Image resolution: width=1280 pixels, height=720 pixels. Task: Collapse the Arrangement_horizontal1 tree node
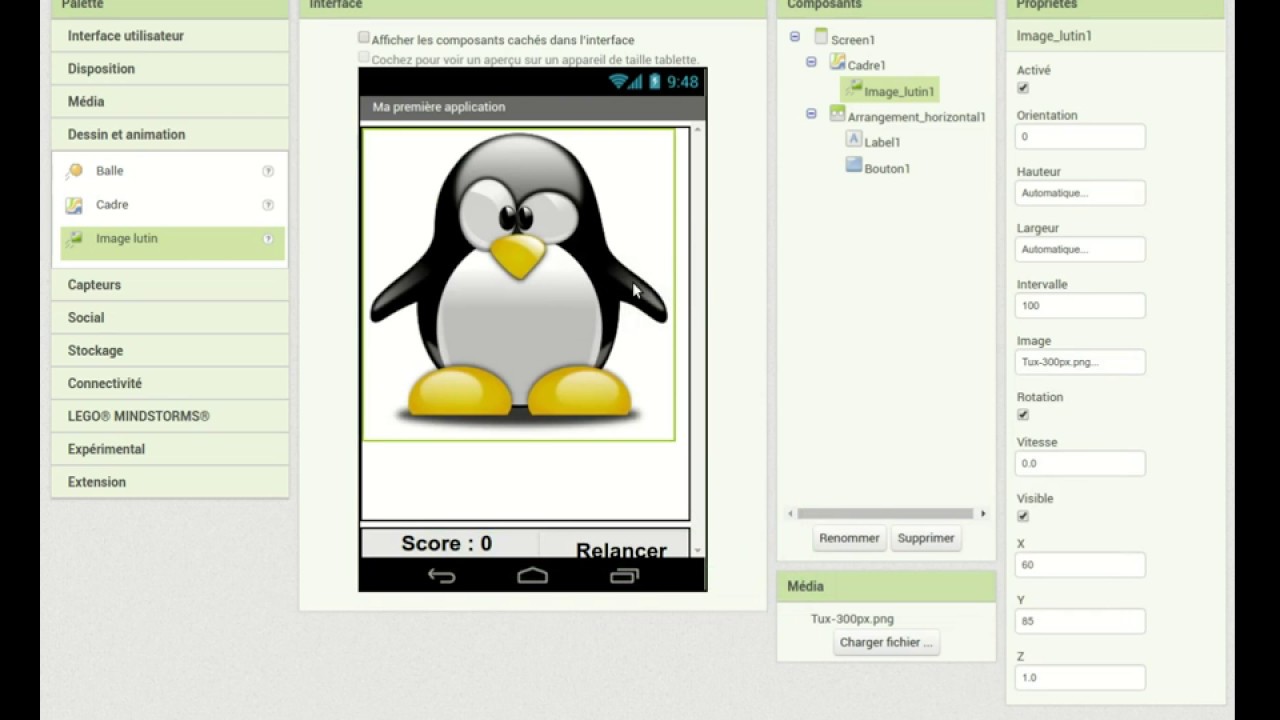[811, 114]
